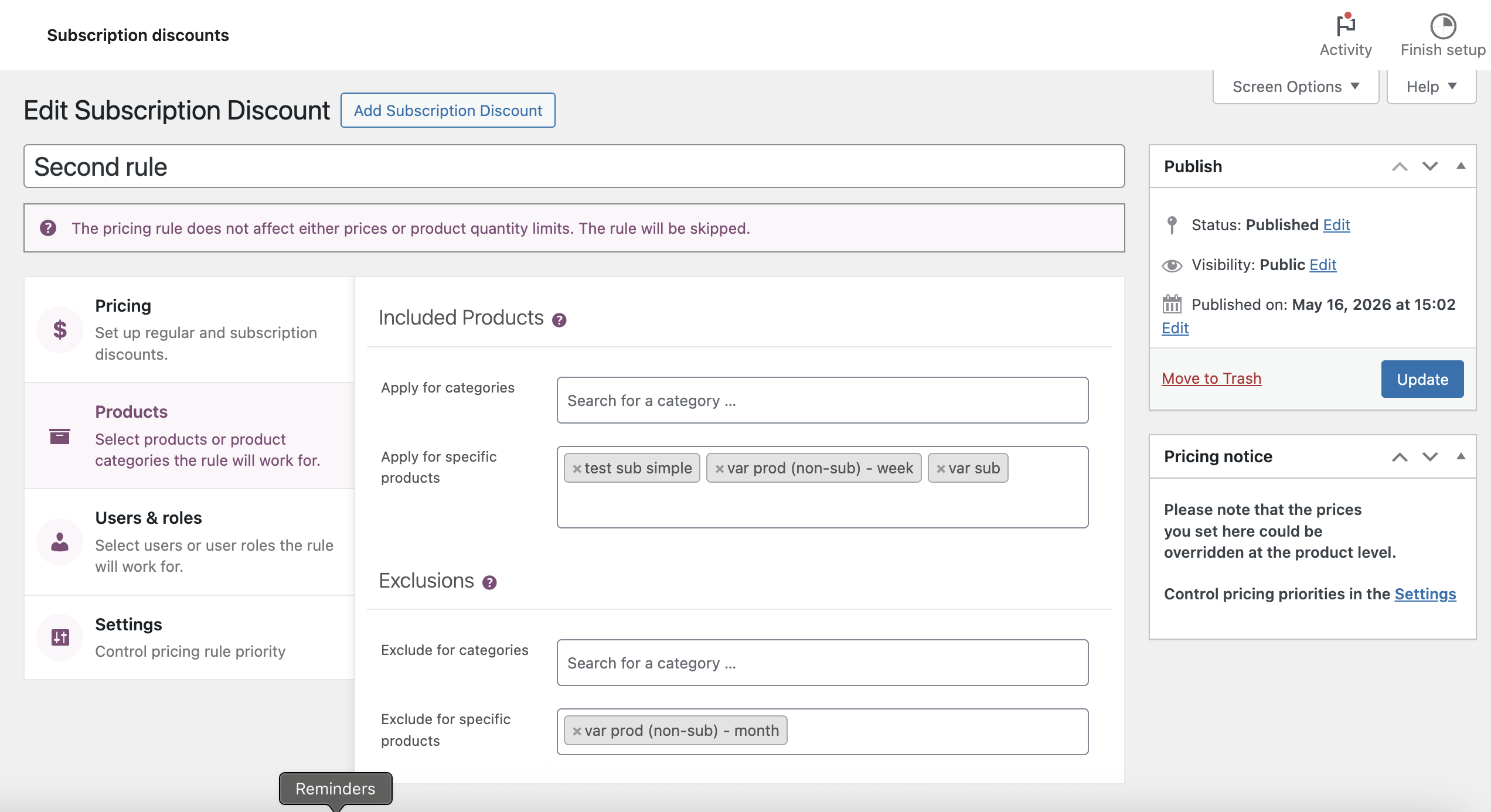
Task: Click the Pricing dollar icon
Action: coord(60,330)
